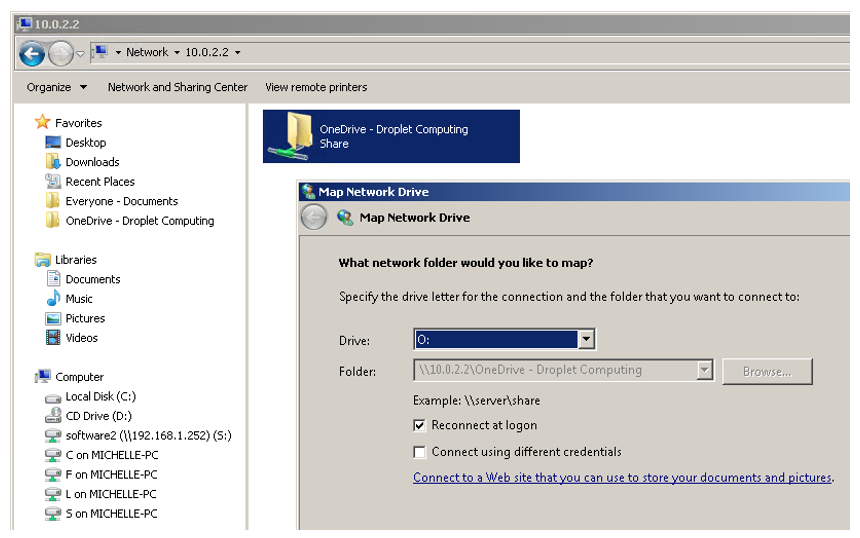
Task: Select Network in the address breadcrumb
Action: (x=147, y=52)
